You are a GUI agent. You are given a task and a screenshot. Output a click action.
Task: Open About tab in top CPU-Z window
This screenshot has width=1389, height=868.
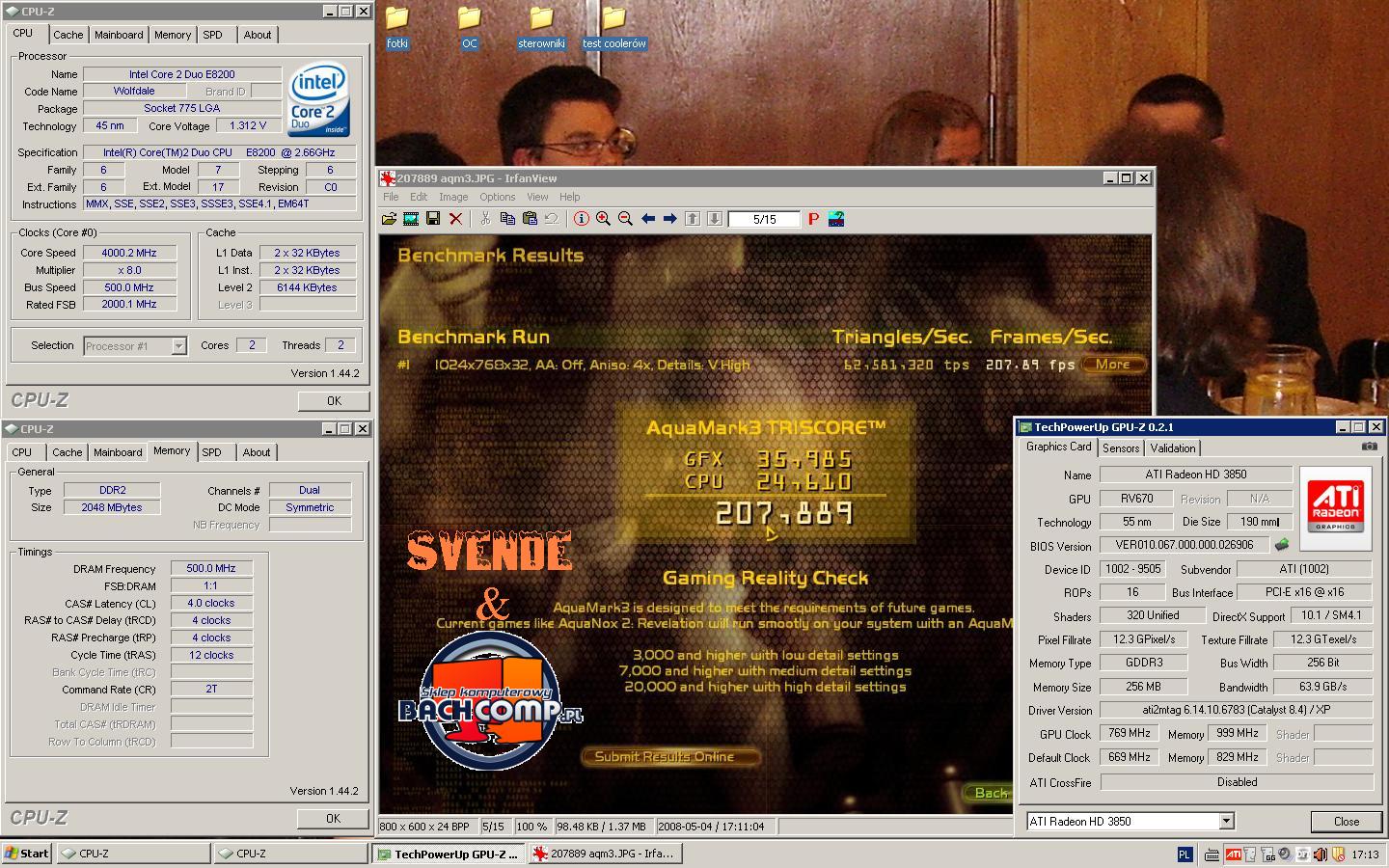[258, 35]
